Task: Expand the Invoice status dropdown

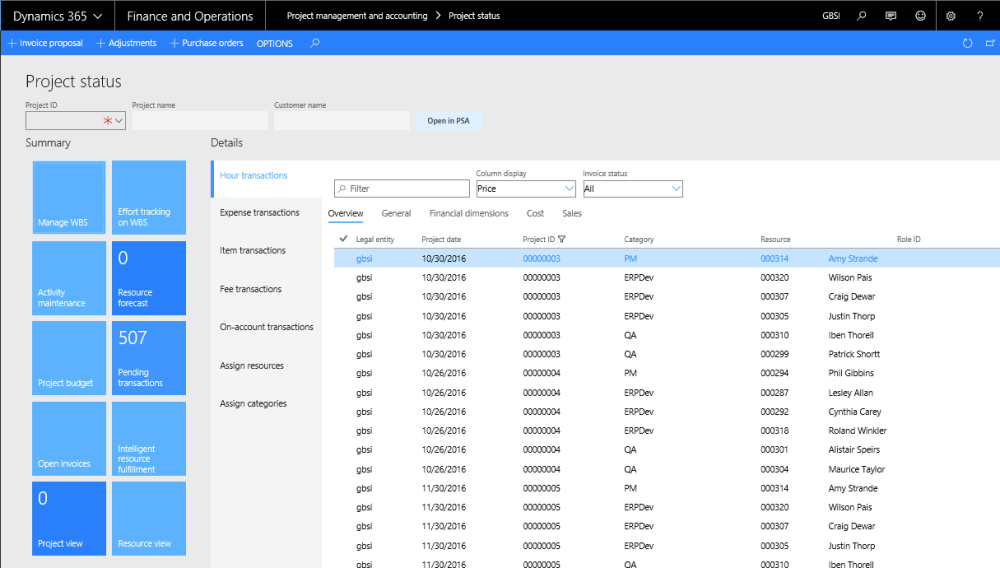Action: (x=675, y=188)
